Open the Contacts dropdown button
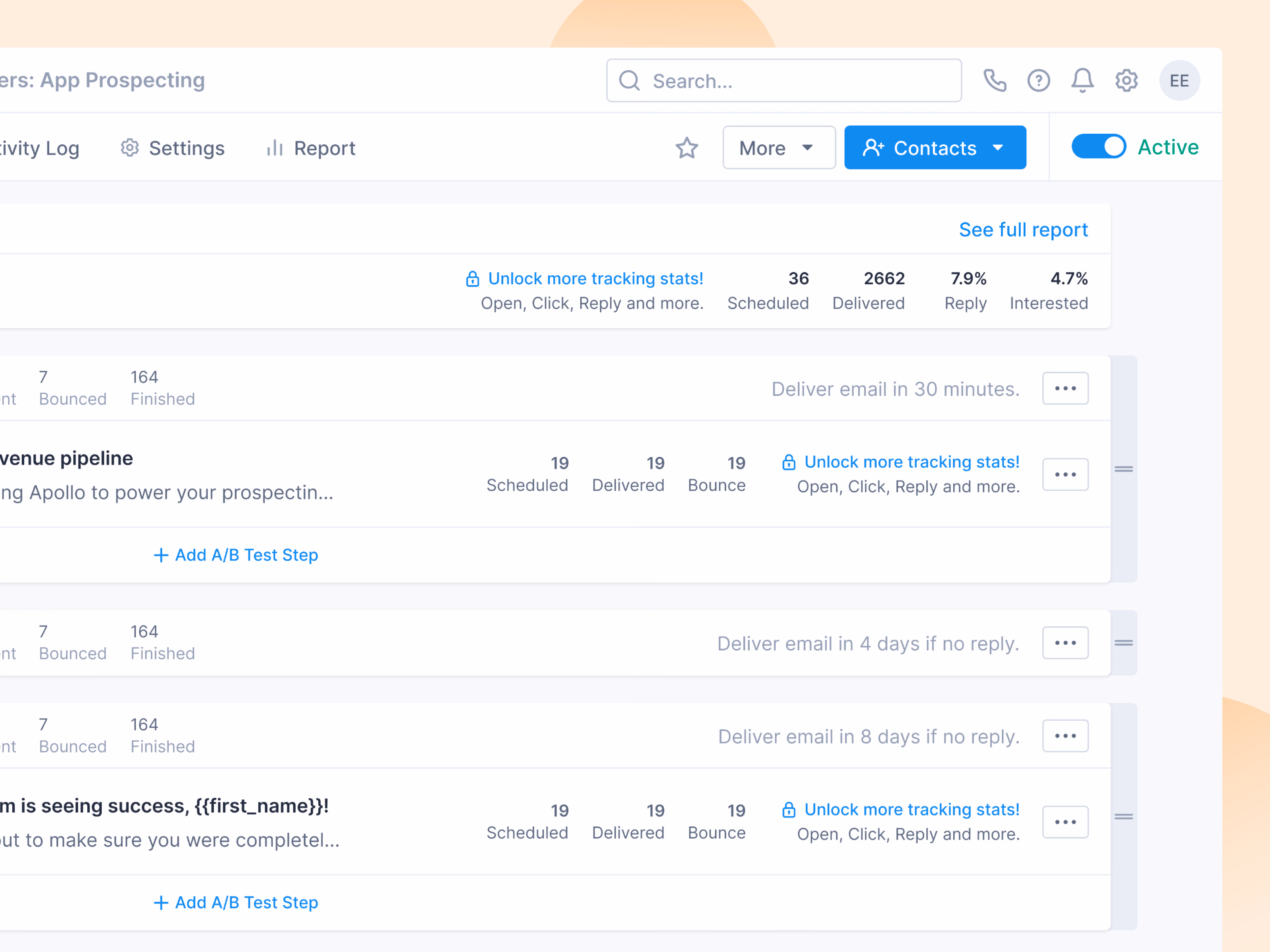Viewport: 1270px width, 952px height. tap(935, 148)
